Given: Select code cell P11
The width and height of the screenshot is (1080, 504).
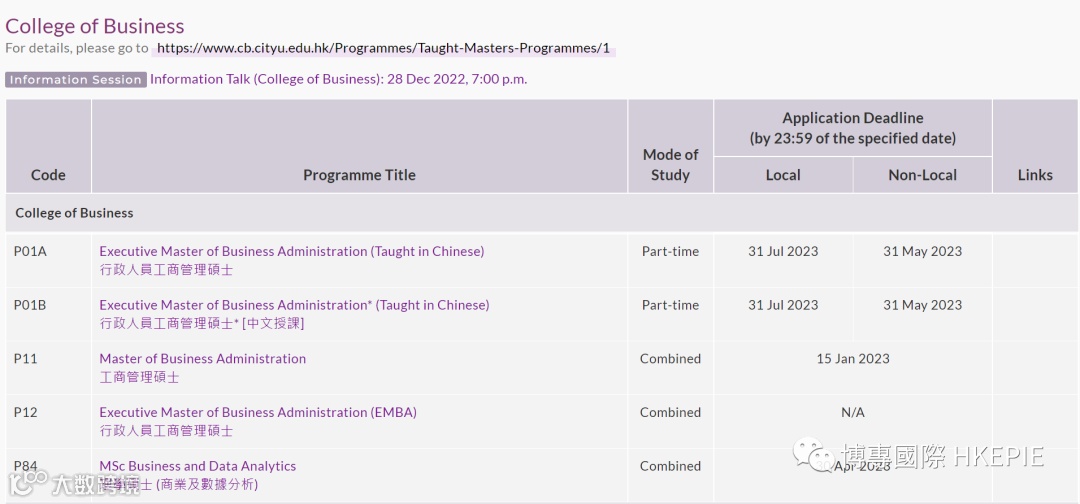Looking at the screenshot, I should tap(48, 368).
